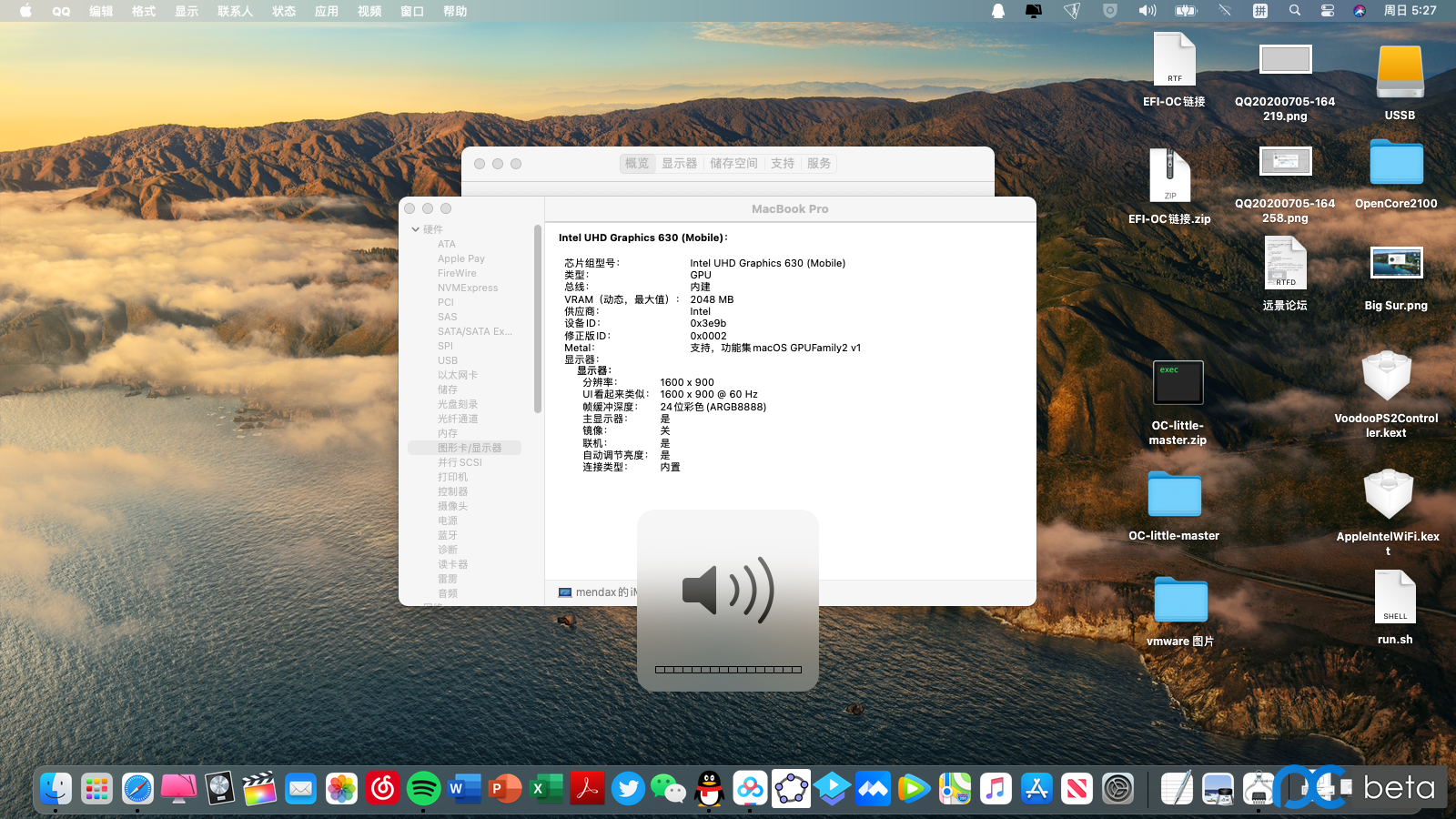Viewport: 1456px width, 819px height.
Task: Open Launchpad in the dock
Action: pos(96,788)
